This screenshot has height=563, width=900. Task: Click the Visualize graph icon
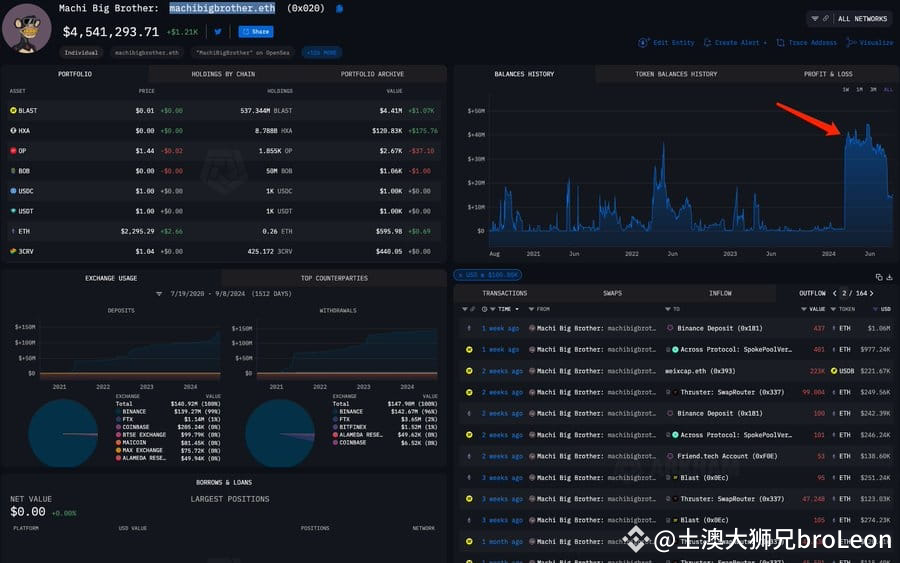(850, 43)
